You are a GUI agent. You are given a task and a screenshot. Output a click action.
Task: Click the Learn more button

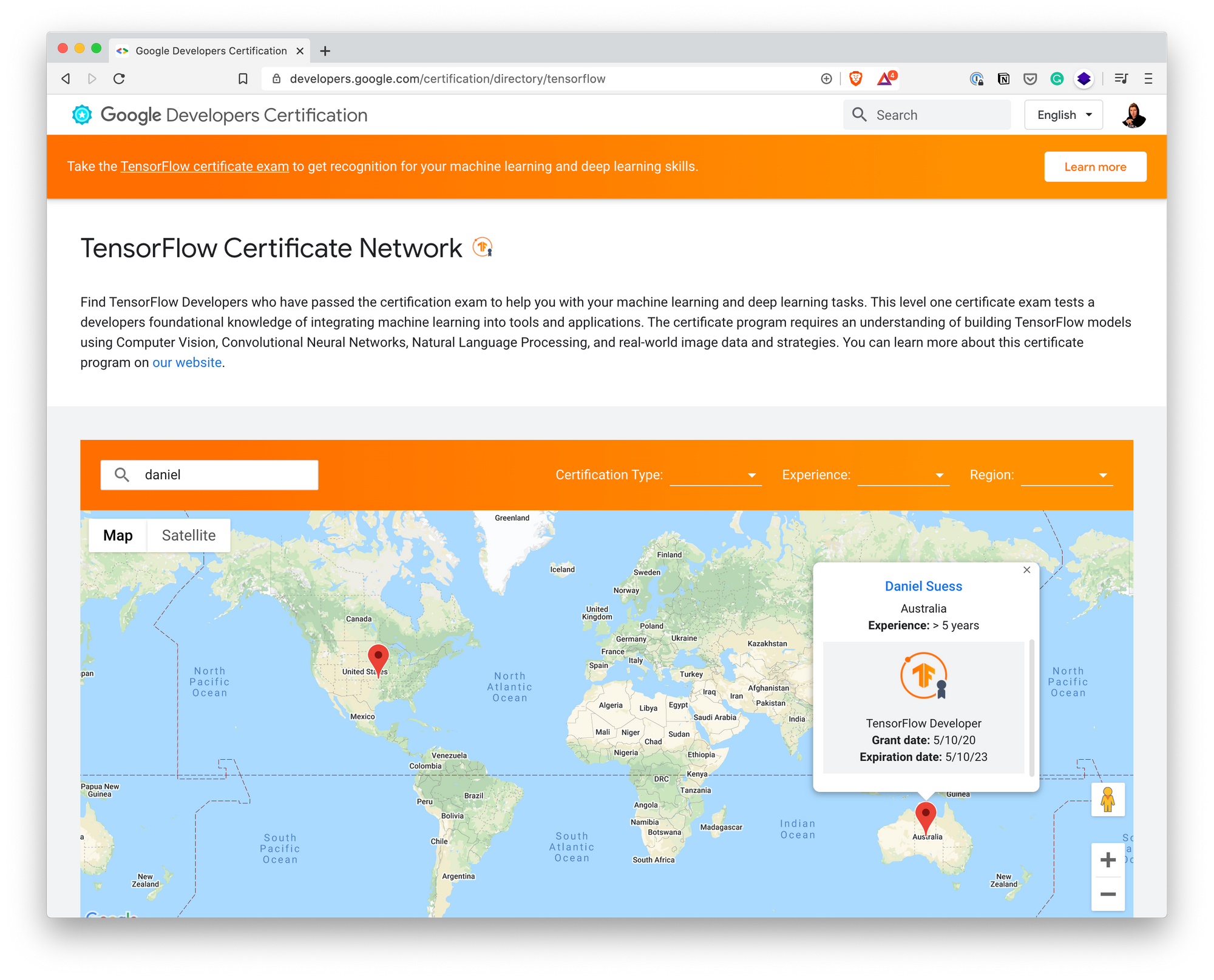1095,166
